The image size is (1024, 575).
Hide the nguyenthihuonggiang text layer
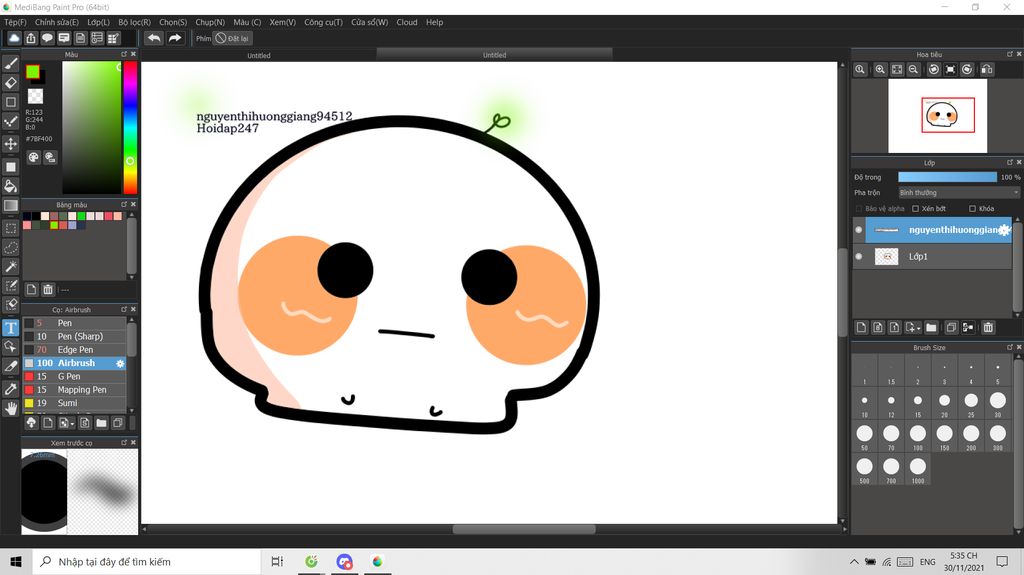(x=859, y=230)
